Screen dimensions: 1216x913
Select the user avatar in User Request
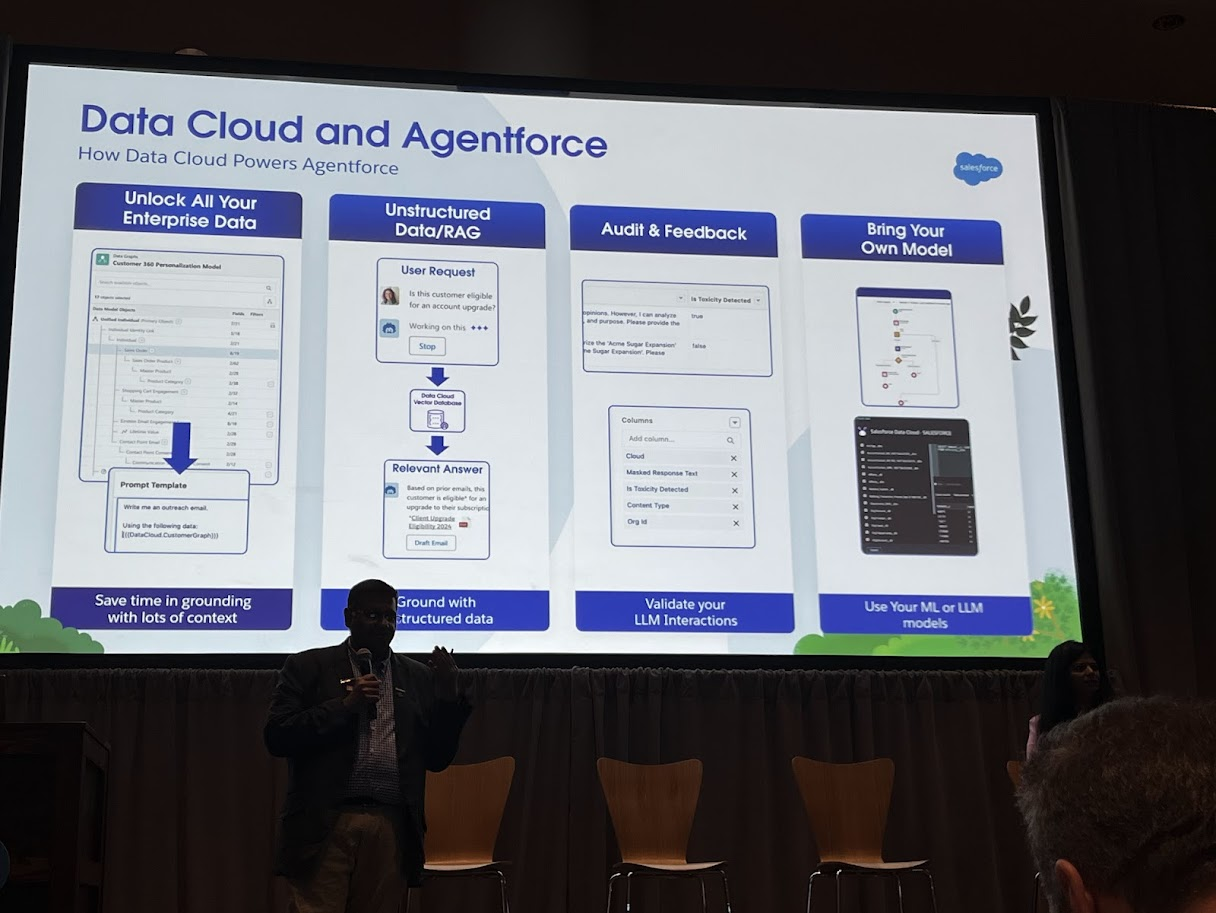coord(390,297)
